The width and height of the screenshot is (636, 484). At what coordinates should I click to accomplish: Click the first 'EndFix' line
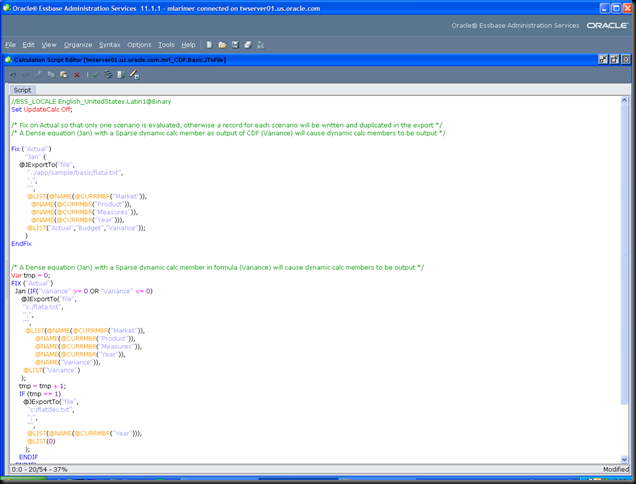(x=21, y=244)
